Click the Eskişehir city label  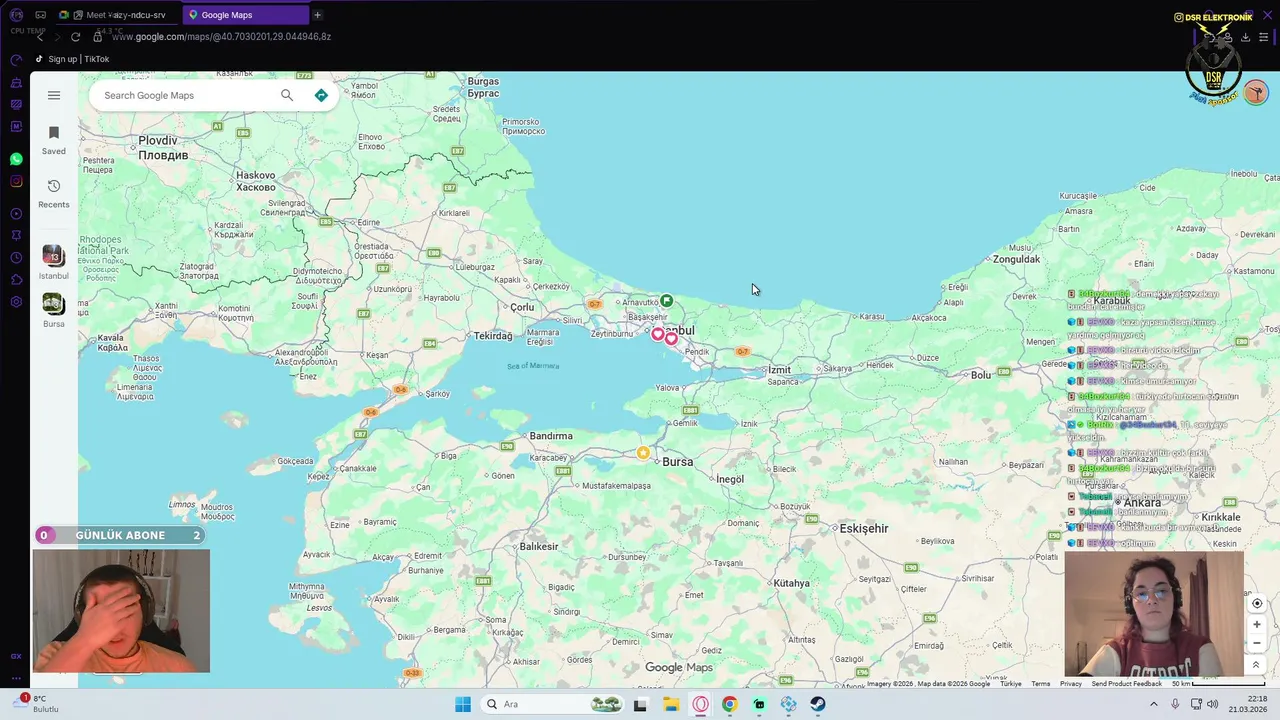pyautogui.click(x=864, y=528)
